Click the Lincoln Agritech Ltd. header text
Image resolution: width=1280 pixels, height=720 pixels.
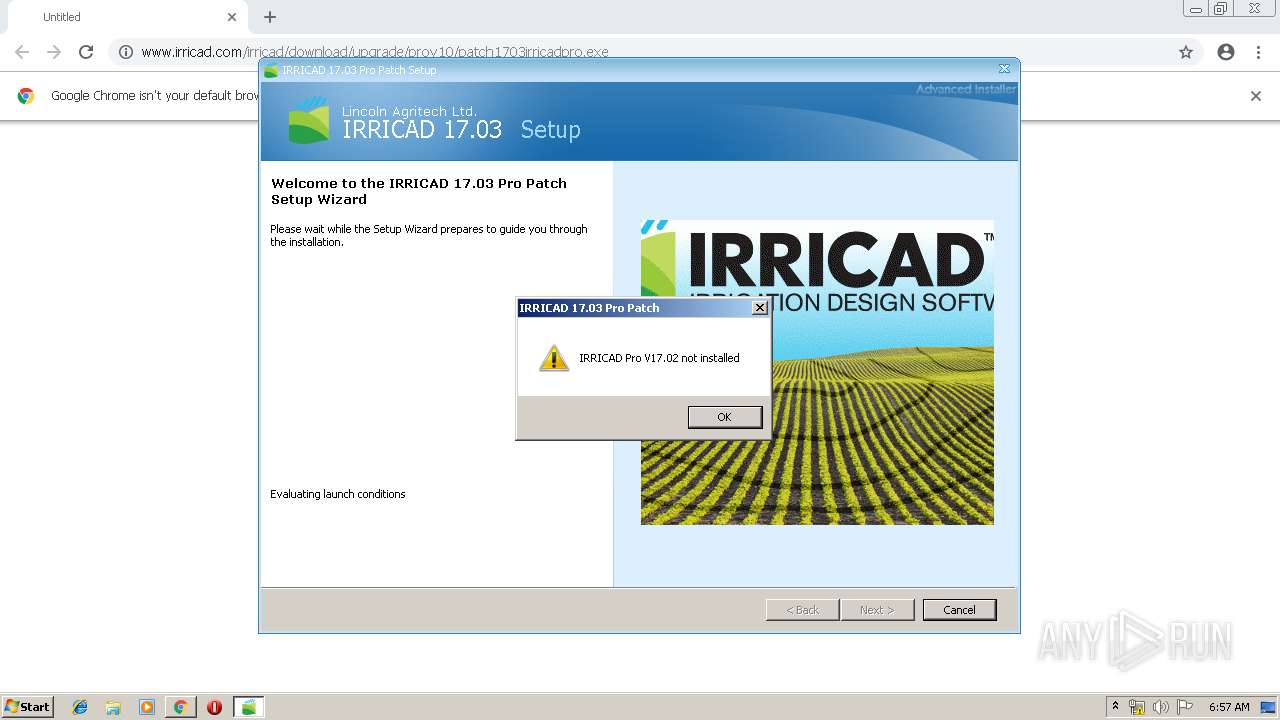[x=409, y=111]
